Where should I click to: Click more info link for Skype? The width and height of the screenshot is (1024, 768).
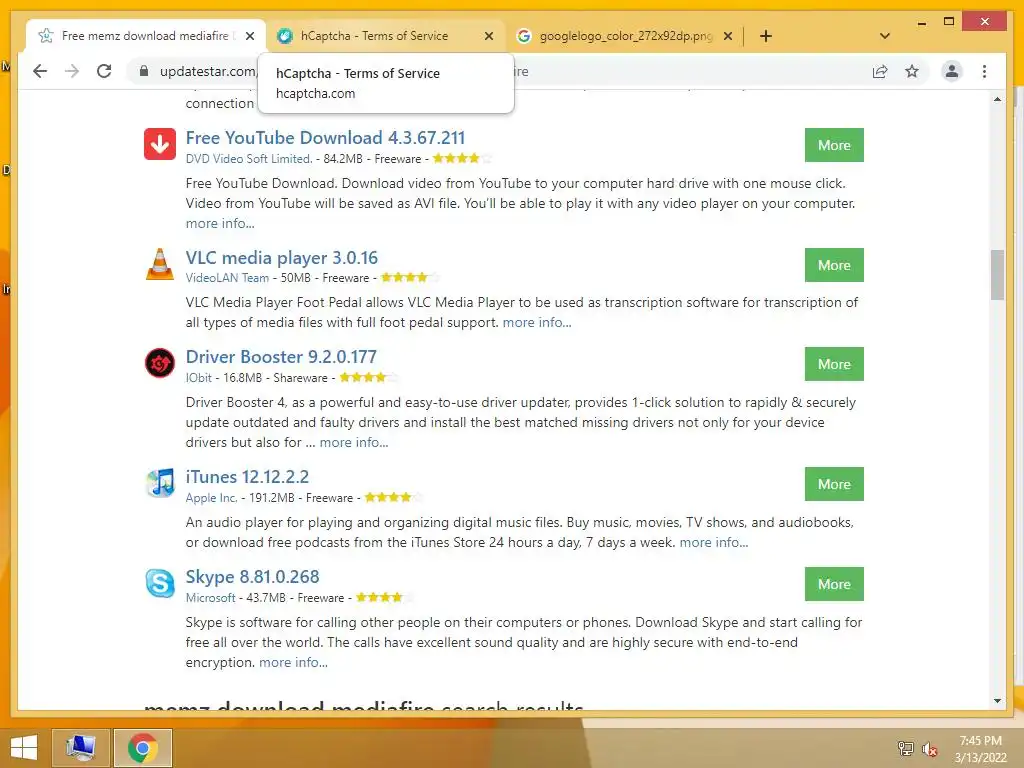coord(293,662)
